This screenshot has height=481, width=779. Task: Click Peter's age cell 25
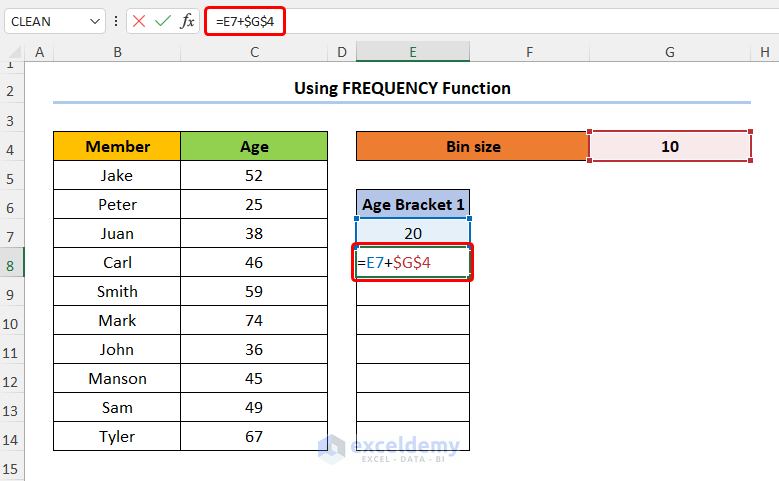[254, 205]
